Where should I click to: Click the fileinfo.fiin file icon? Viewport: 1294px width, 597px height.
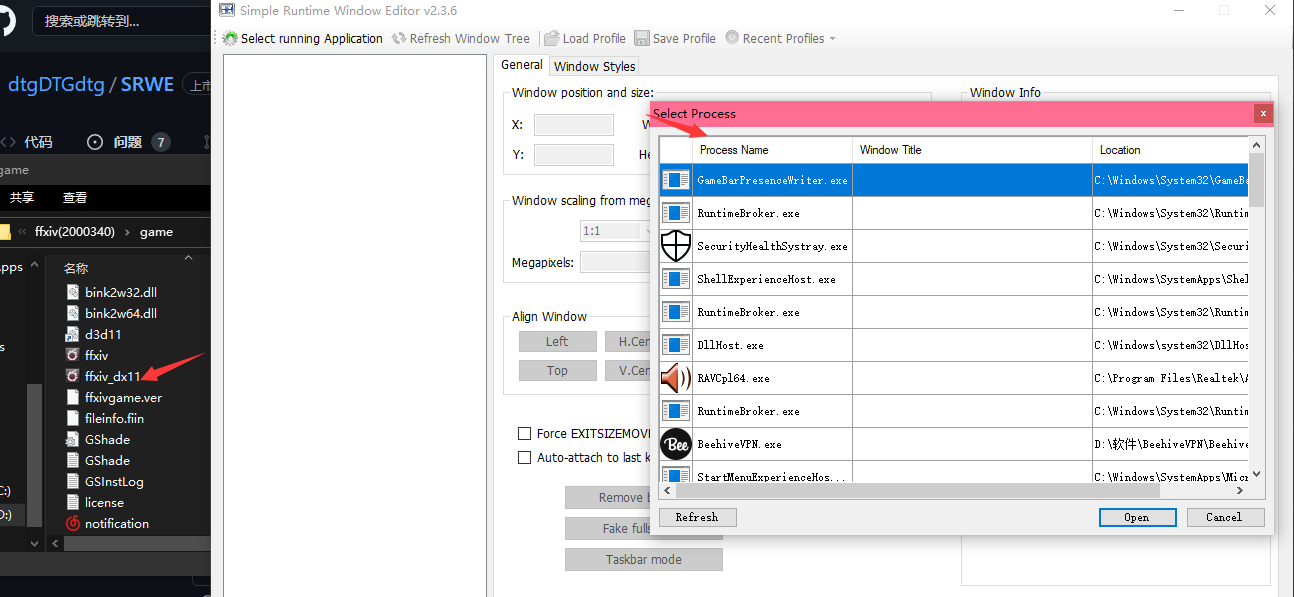coord(72,418)
